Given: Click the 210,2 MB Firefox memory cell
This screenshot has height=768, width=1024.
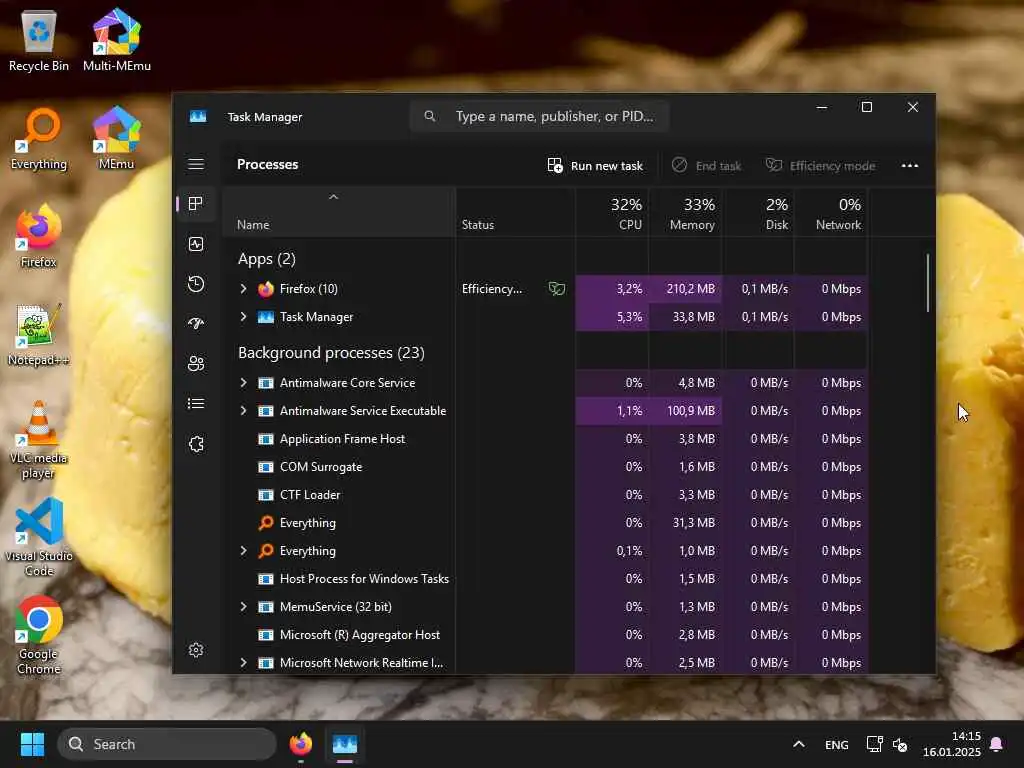Looking at the screenshot, I should point(685,289).
